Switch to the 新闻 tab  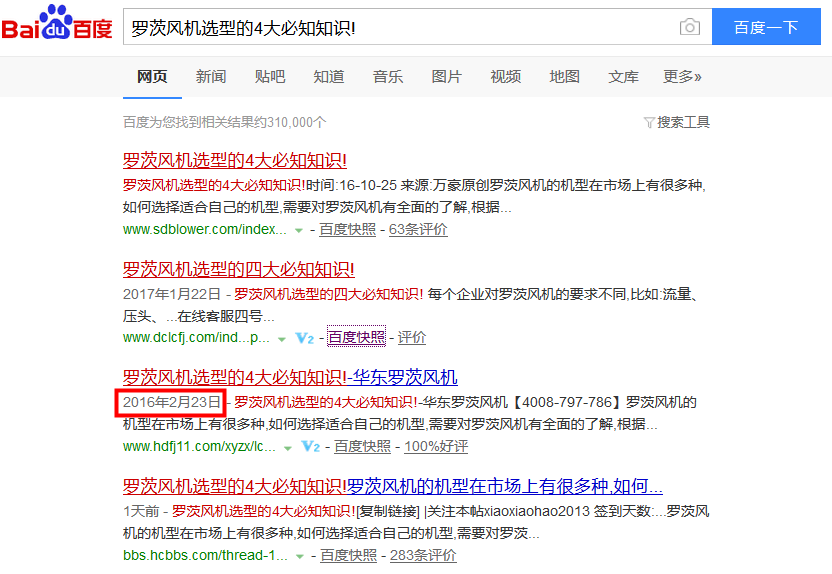(211, 77)
